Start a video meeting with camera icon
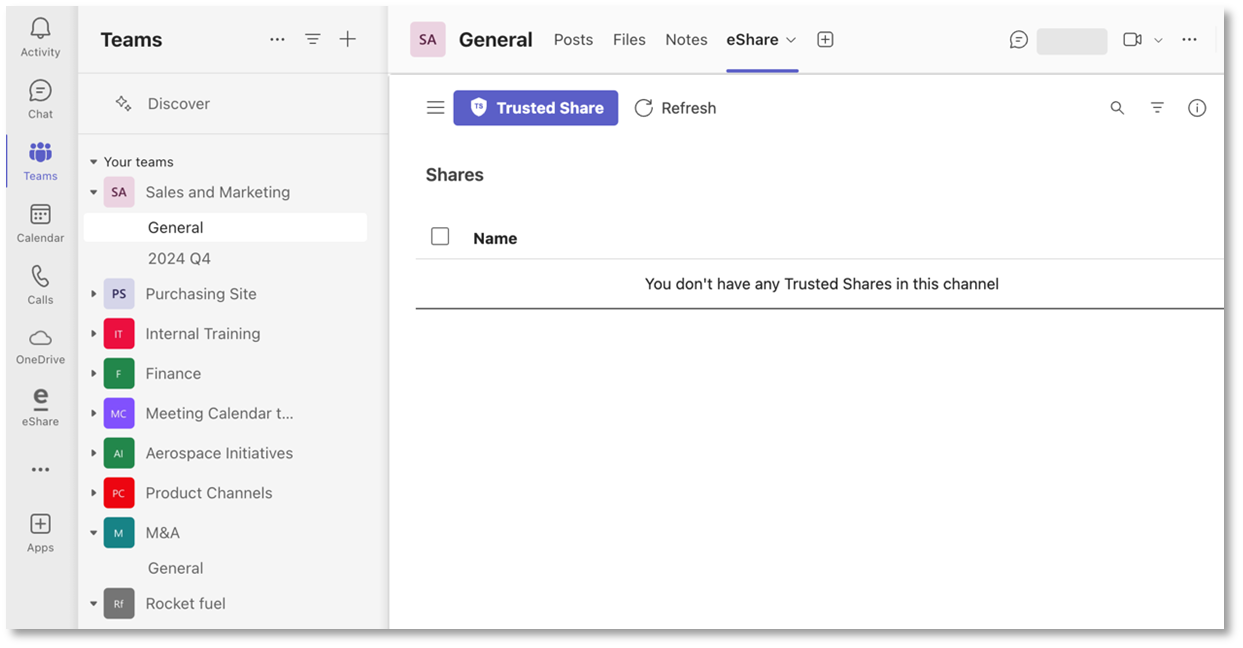The image size is (1243, 648). click(1132, 40)
